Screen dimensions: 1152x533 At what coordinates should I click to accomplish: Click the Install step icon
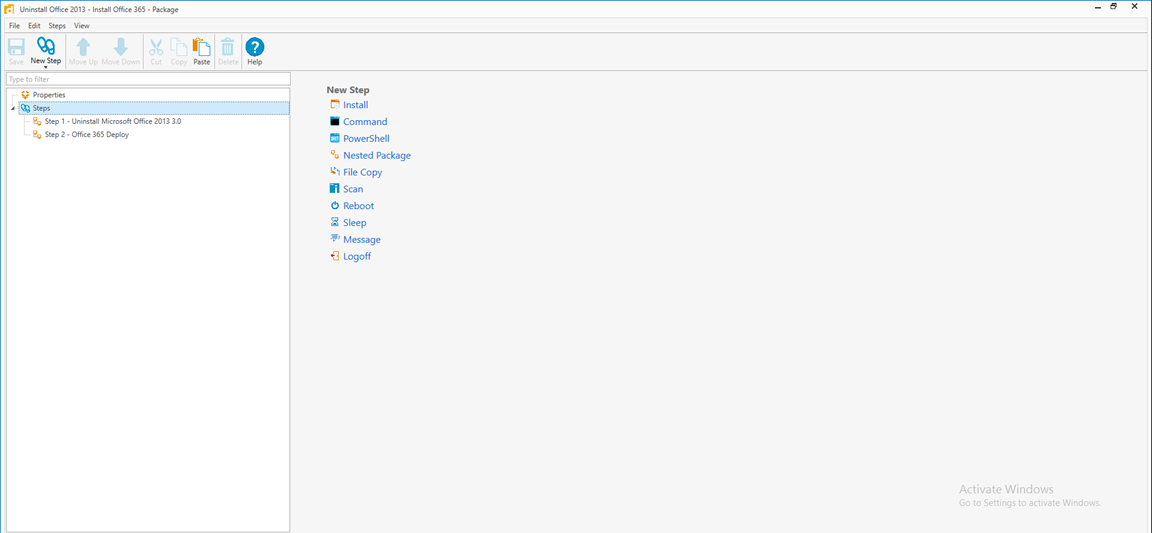click(x=335, y=105)
